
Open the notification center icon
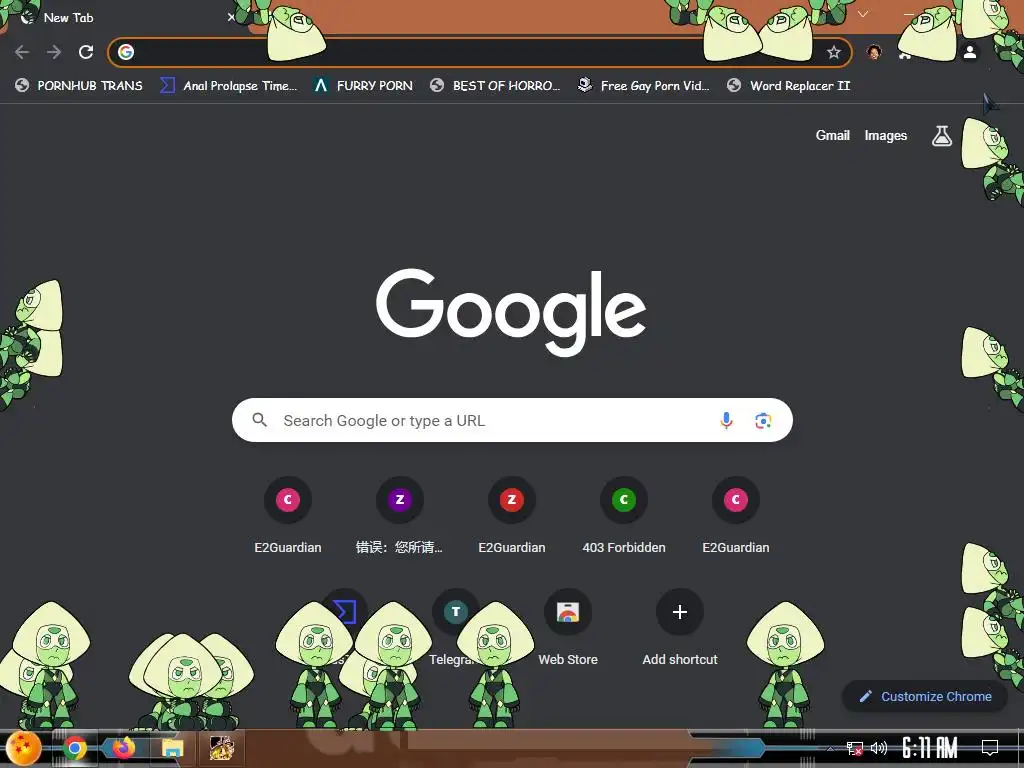click(990, 748)
